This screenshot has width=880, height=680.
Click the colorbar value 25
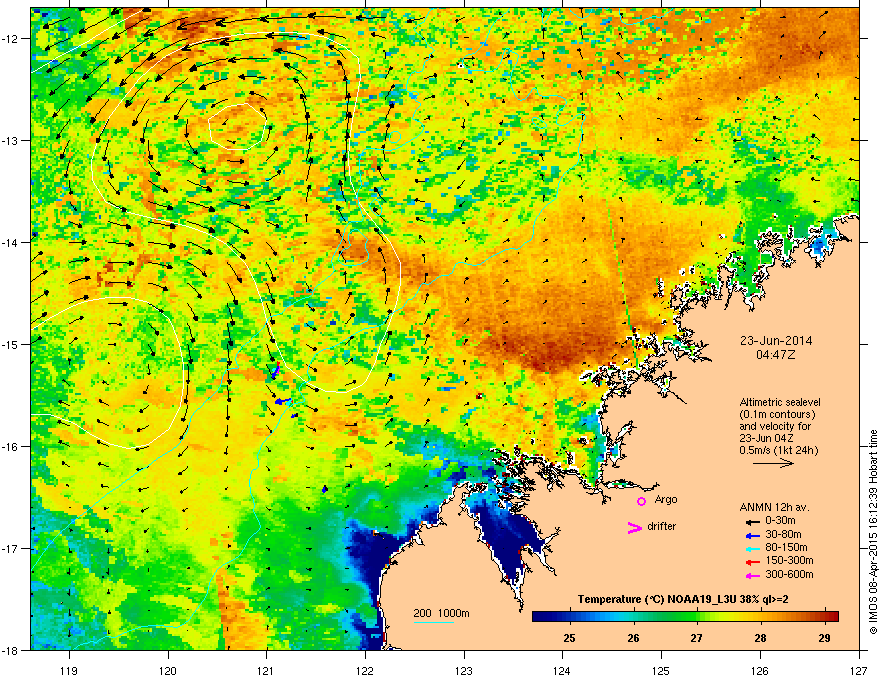click(569, 638)
